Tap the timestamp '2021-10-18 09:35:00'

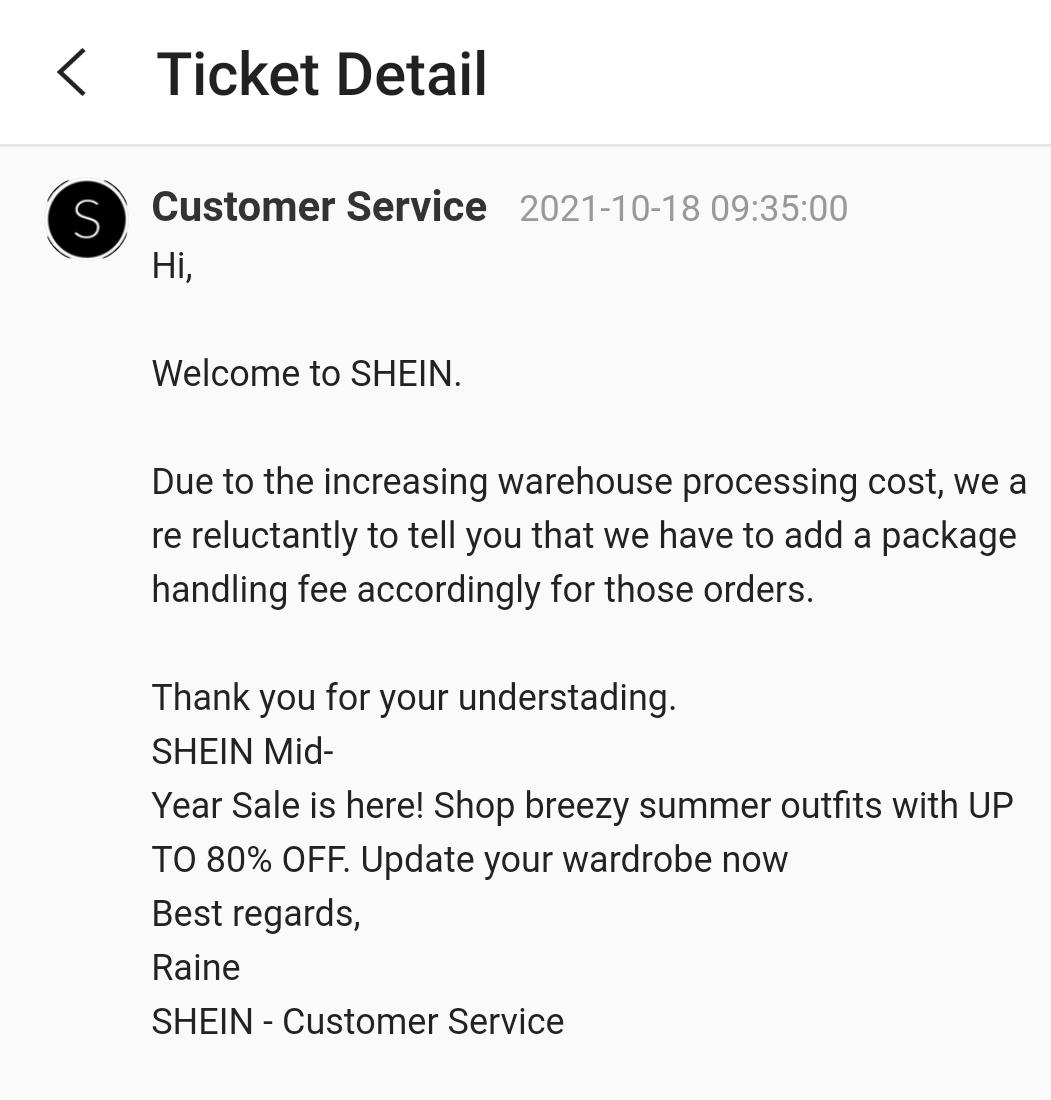(x=683, y=208)
